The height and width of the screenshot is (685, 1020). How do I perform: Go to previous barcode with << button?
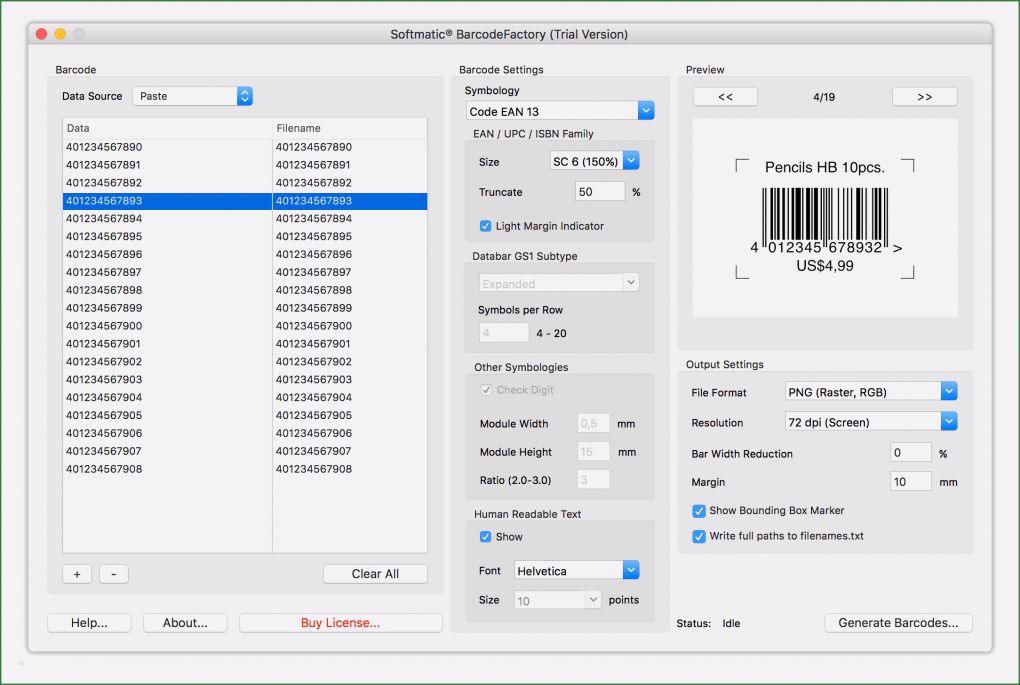click(x=724, y=96)
